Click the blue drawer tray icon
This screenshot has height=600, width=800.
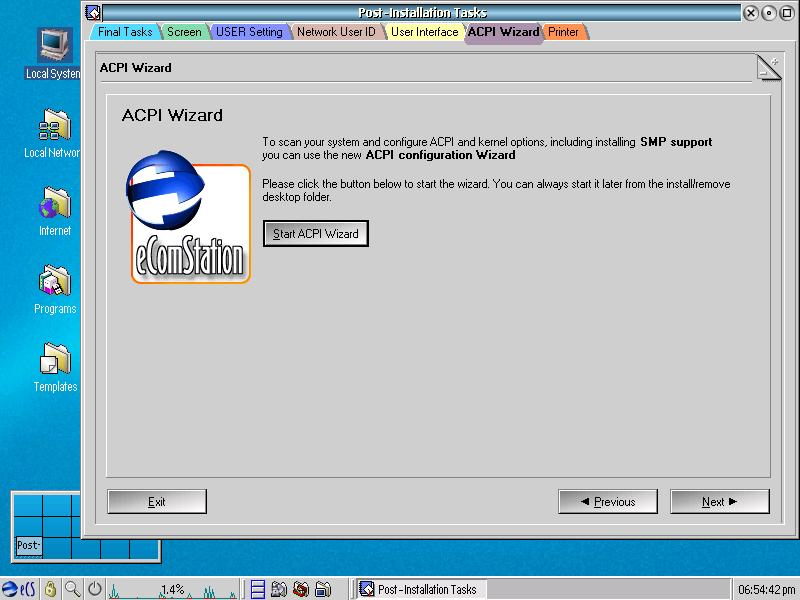(x=258, y=589)
